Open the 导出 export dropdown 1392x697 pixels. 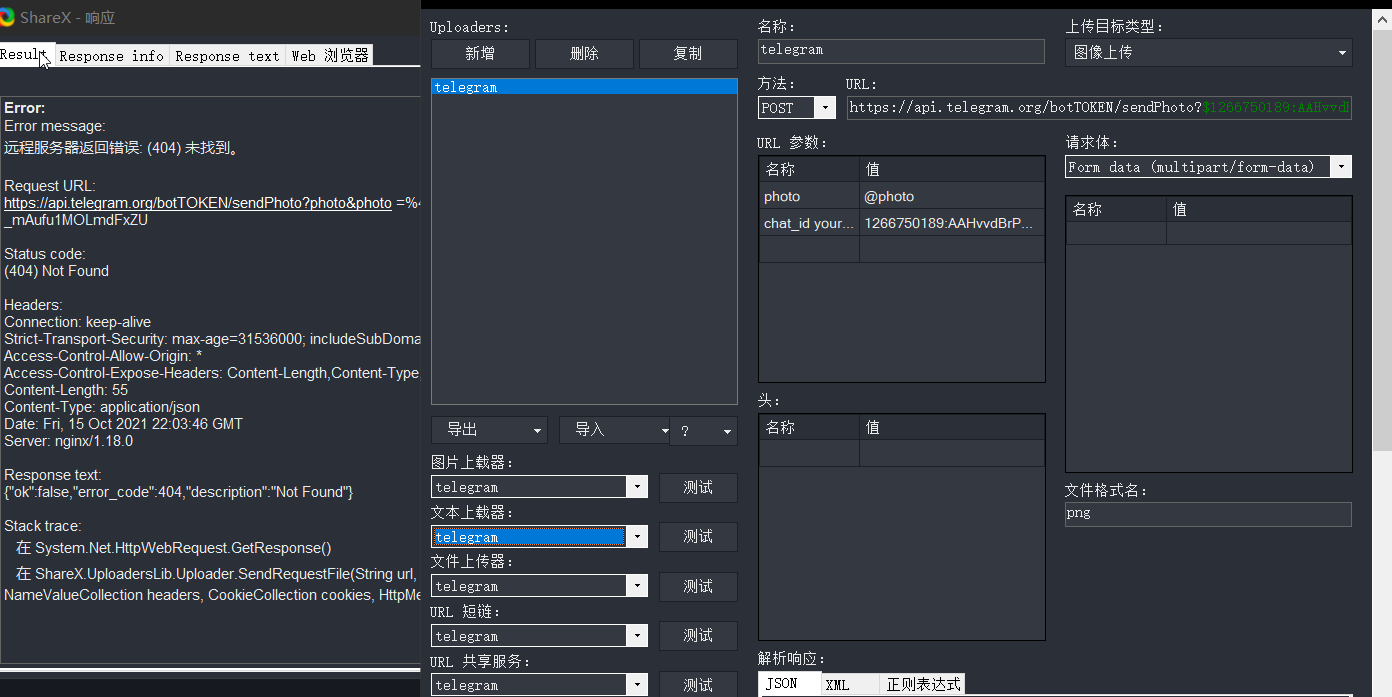[x=489, y=430]
